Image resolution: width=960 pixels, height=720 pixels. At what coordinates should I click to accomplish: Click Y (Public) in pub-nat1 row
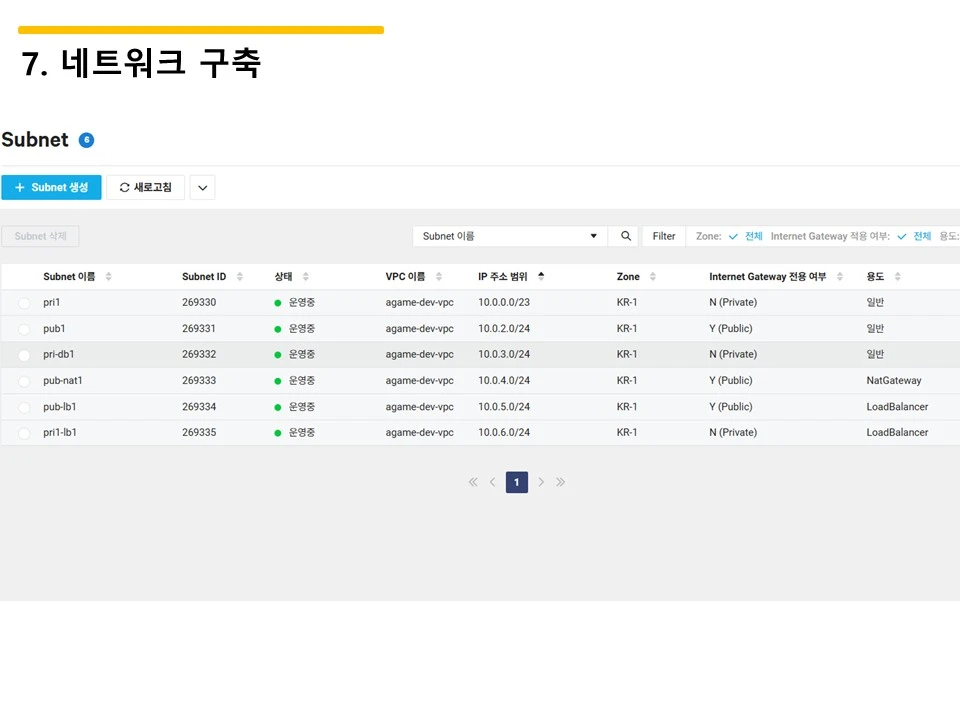coord(730,381)
